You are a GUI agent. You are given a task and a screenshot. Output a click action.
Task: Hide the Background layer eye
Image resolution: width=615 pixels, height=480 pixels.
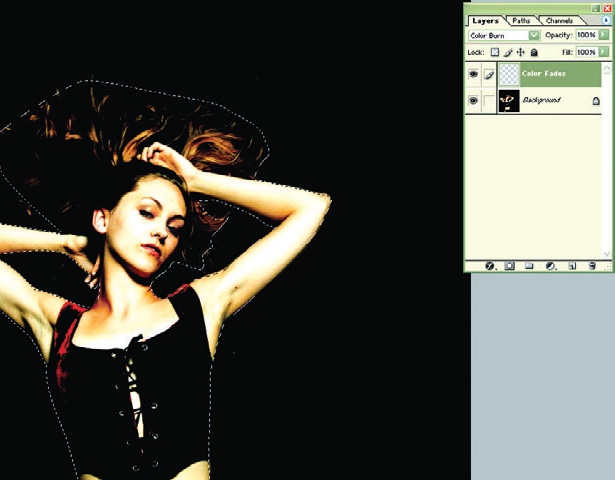473,101
